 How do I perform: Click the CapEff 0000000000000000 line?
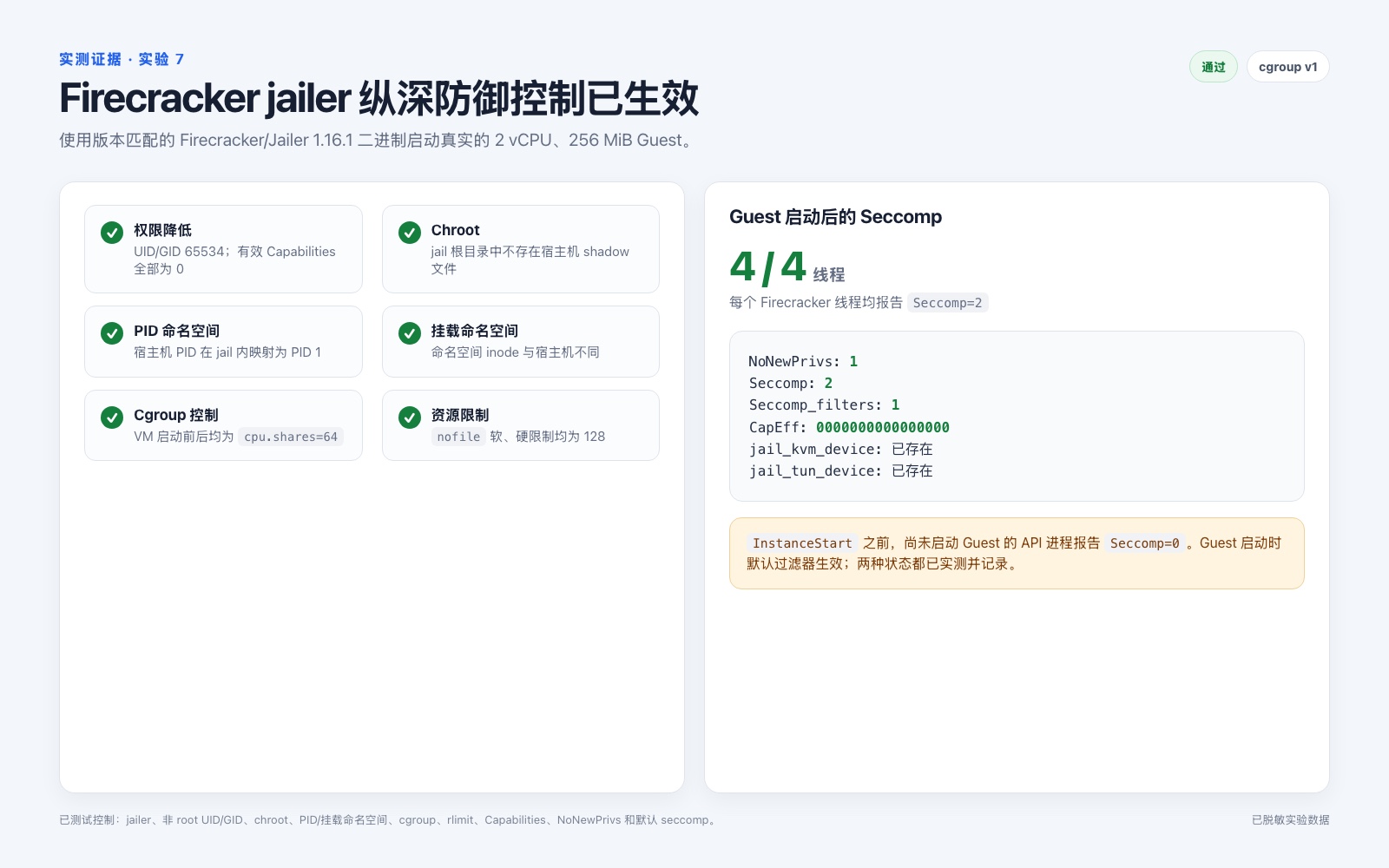click(849, 427)
